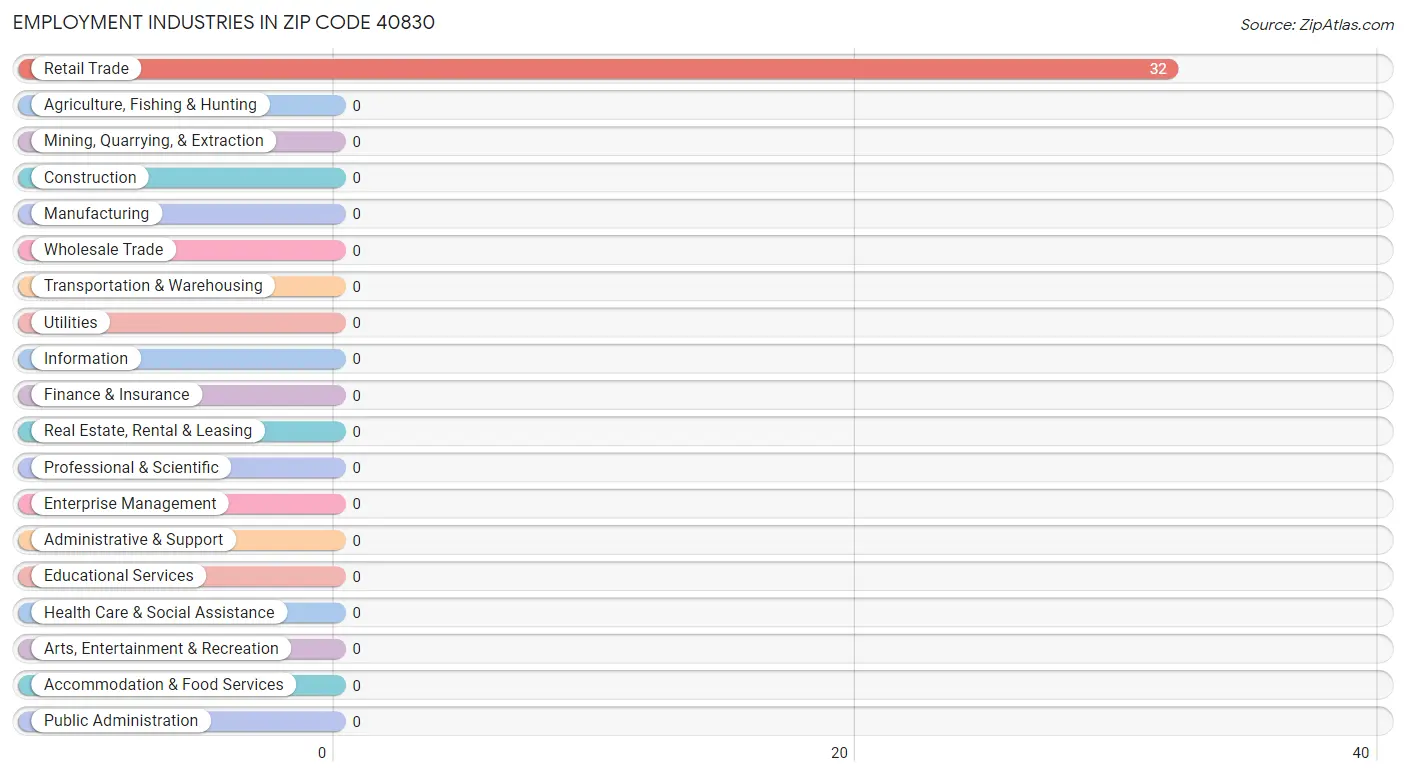Select the Wholesale Trade label
1406x776 pixels.
103,250
